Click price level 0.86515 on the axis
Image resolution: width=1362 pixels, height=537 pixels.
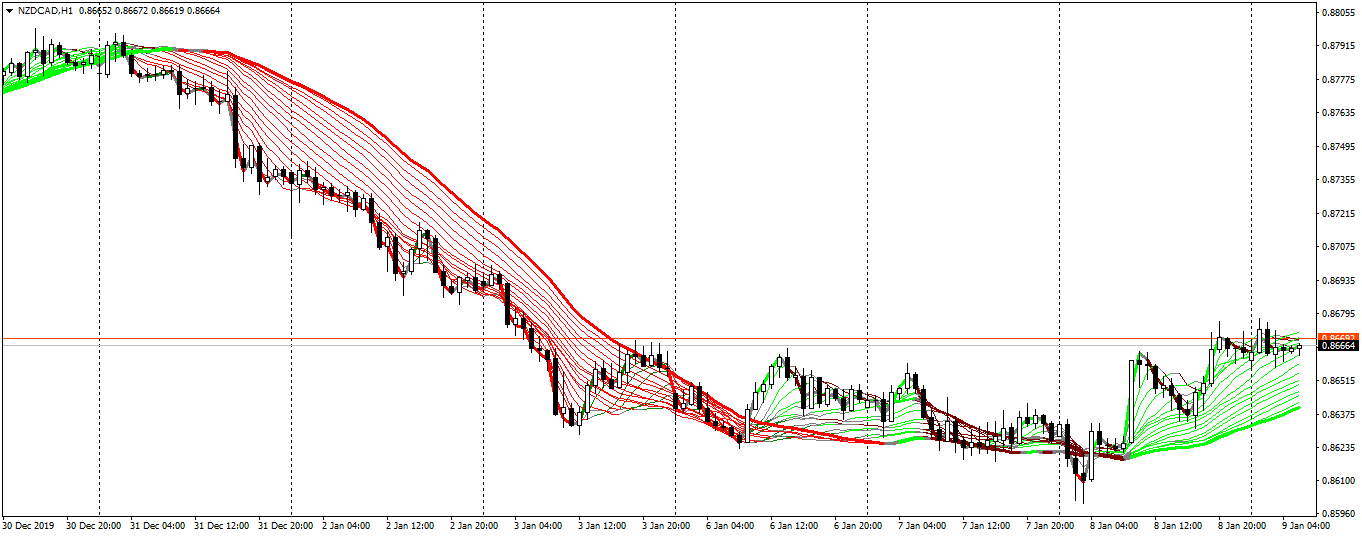[1338, 381]
